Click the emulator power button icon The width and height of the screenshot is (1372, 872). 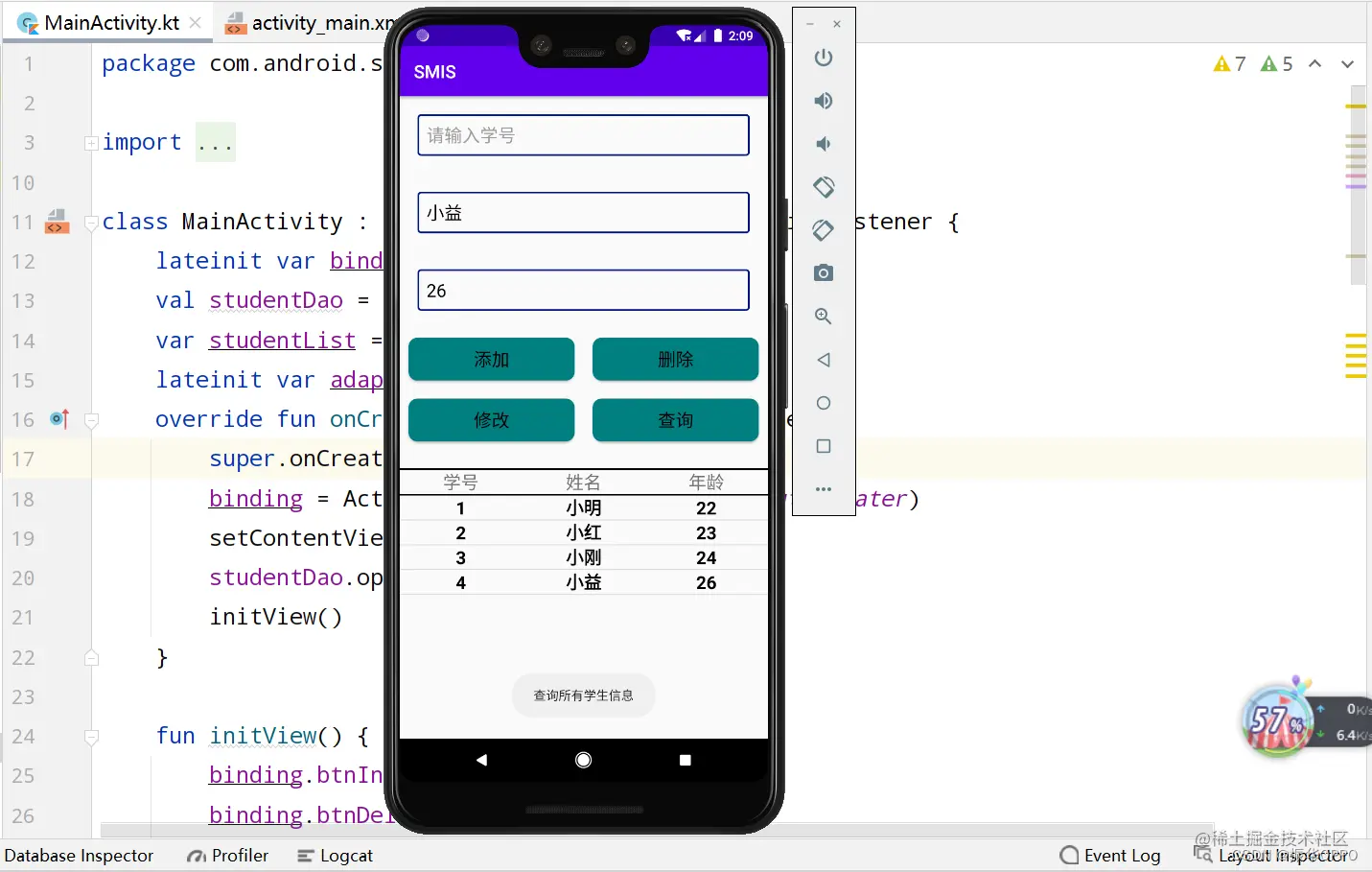pyautogui.click(x=823, y=58)
